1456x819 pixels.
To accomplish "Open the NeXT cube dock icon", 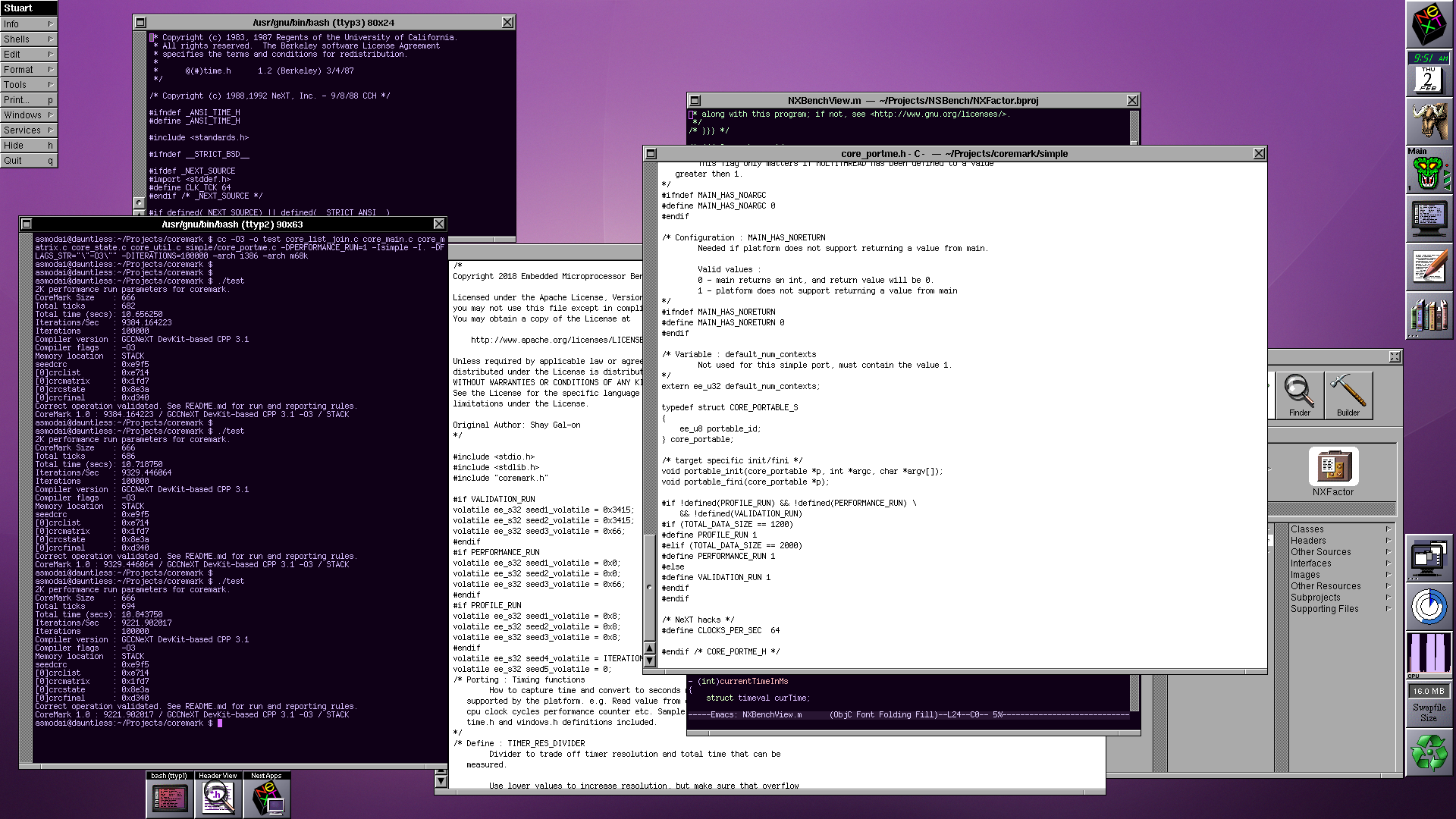I will pyautogui.click(x=1428, y=24).
